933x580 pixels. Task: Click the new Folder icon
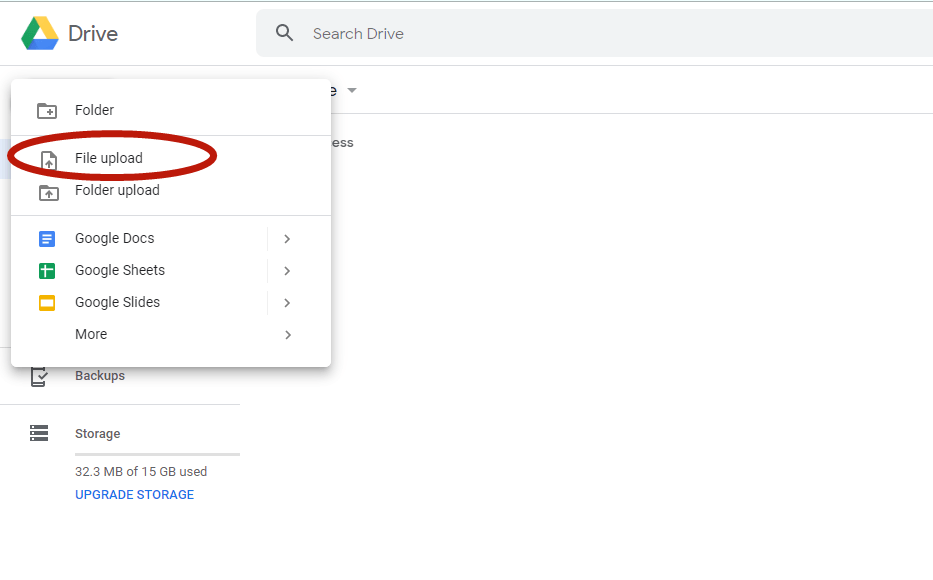pyautogui.click(x=47, y=111)
